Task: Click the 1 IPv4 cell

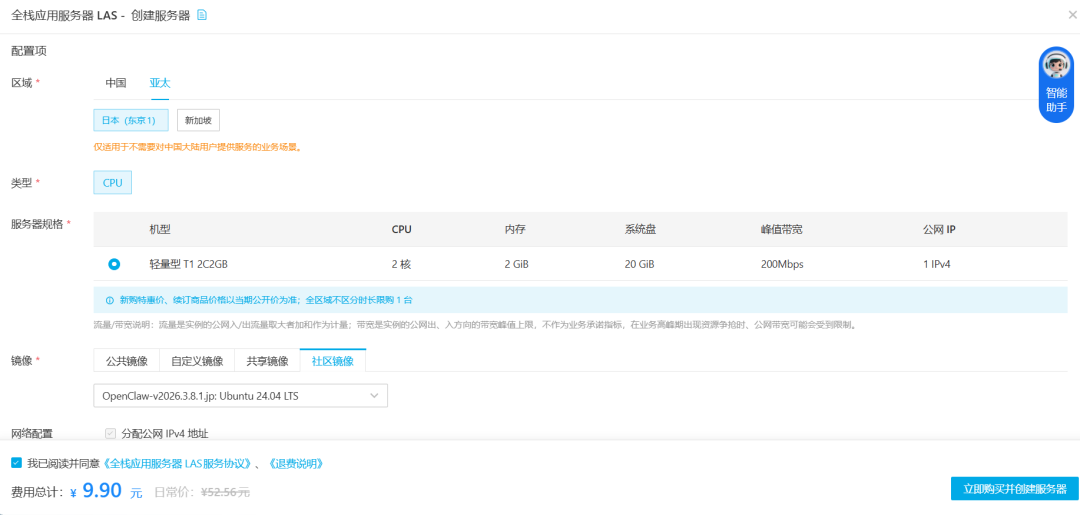Action: (937, 264)
